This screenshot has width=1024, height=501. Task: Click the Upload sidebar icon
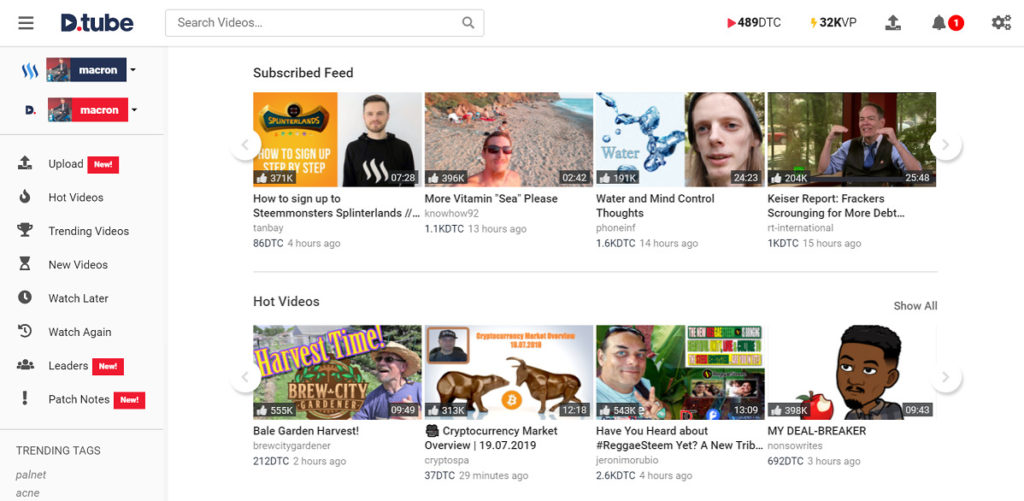coord(25,163)
